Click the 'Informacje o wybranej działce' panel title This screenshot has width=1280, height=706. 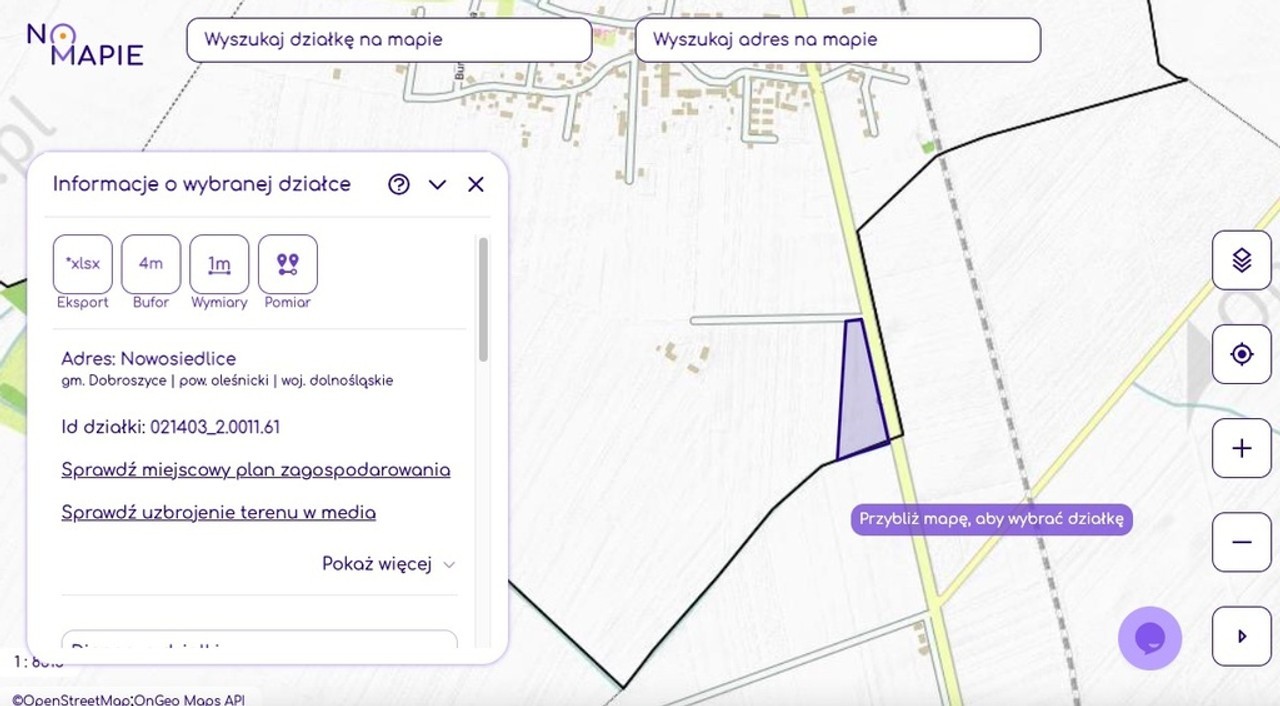click(202, 184)
